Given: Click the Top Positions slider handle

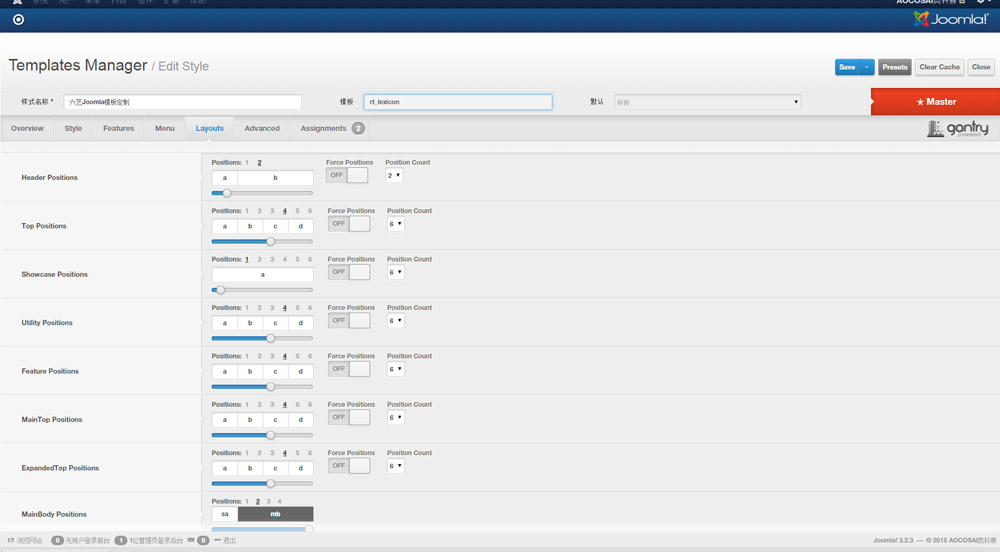Looking at the screenshot, I should 270,241.
